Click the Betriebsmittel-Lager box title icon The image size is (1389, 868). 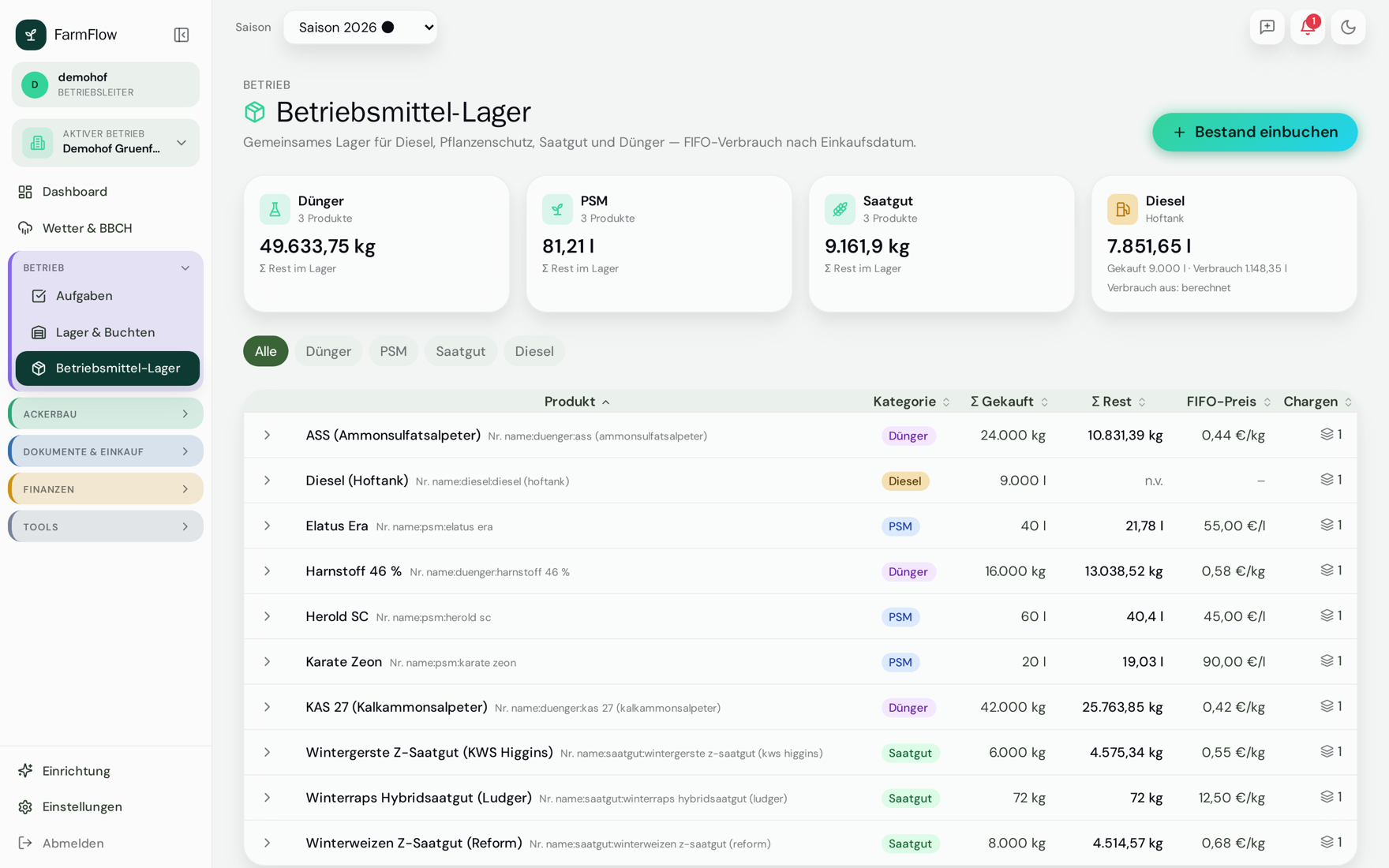coord(254,112)
